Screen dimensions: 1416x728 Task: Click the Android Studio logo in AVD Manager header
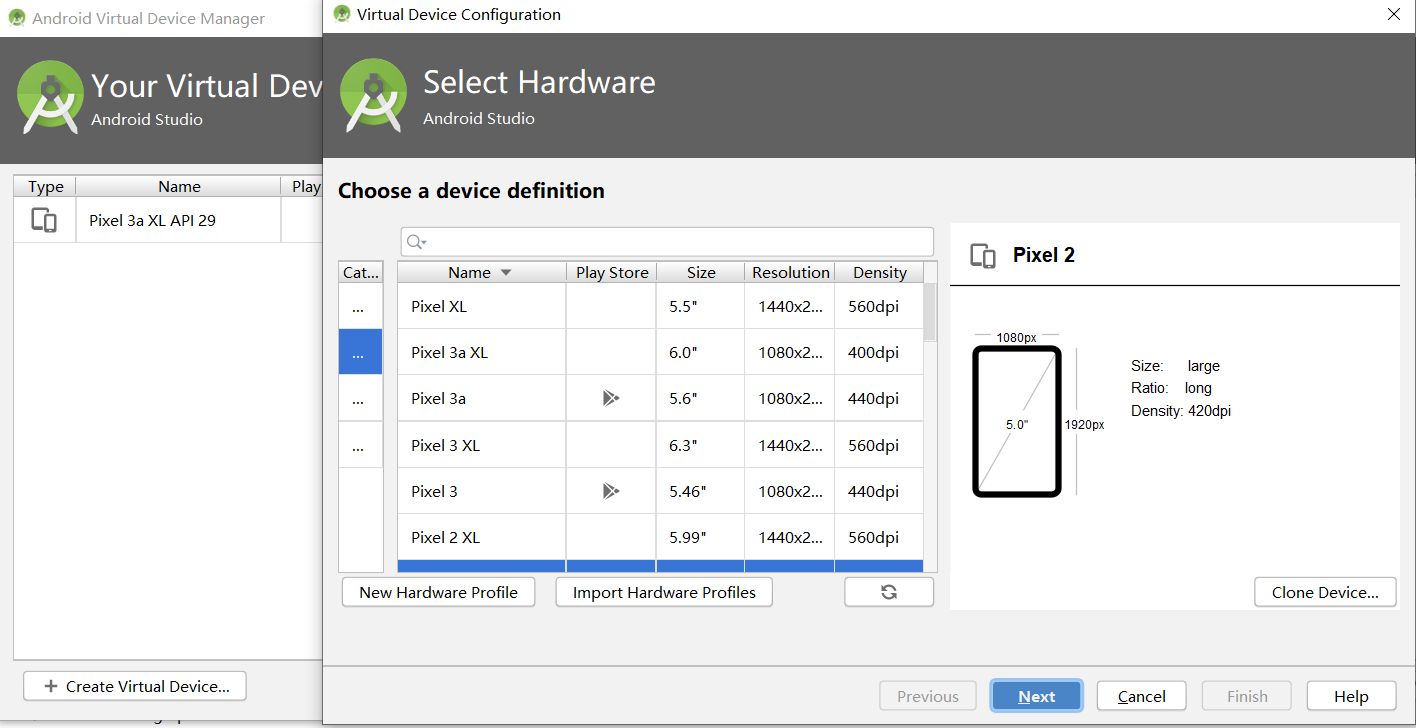(51, 97)
